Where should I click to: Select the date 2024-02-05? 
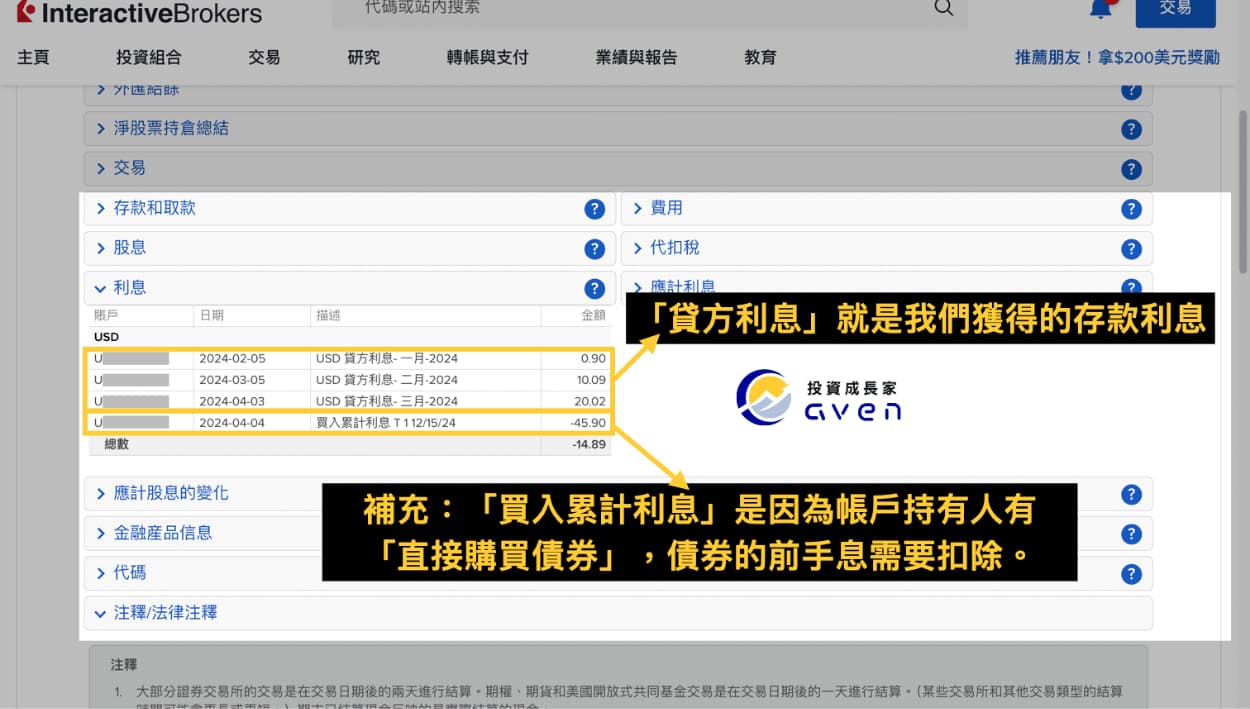tap(232, 358)
